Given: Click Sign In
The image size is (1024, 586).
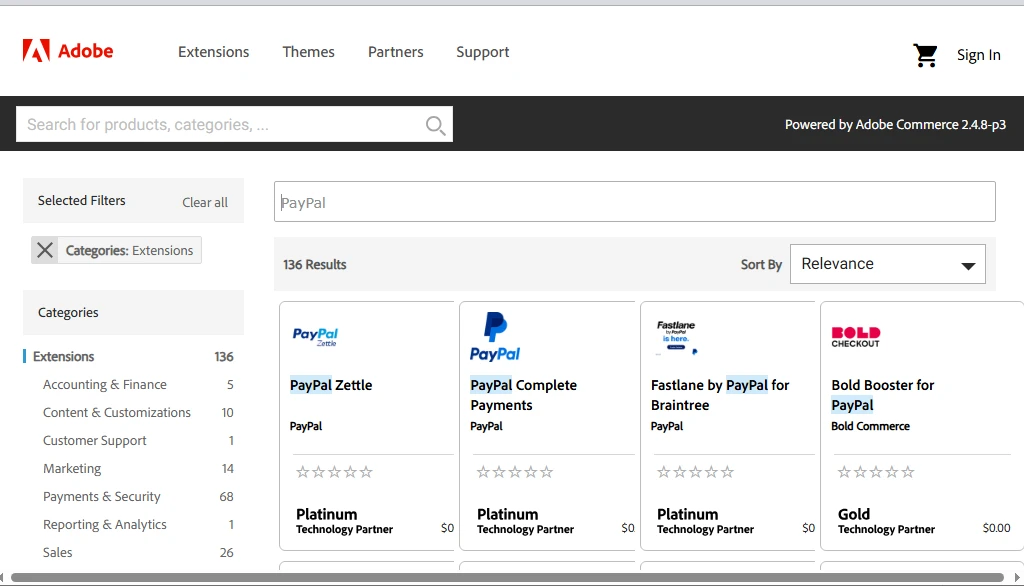Looking at the screenshot, I should (979, 55).
